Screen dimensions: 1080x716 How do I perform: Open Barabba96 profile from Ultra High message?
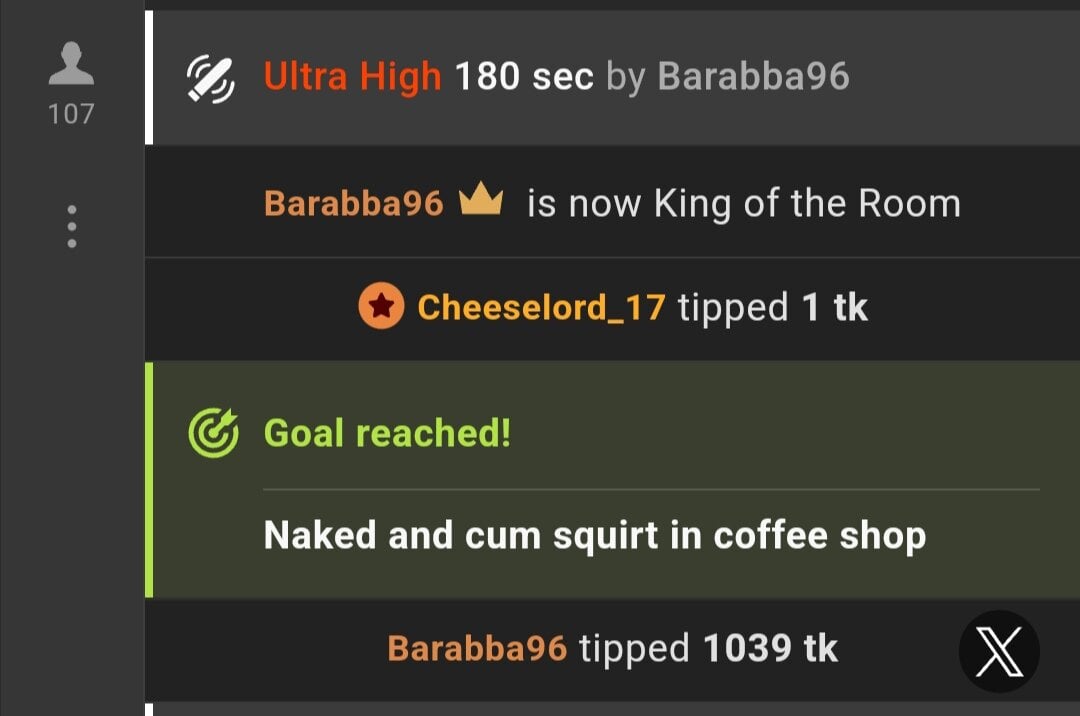coord(754,76)
